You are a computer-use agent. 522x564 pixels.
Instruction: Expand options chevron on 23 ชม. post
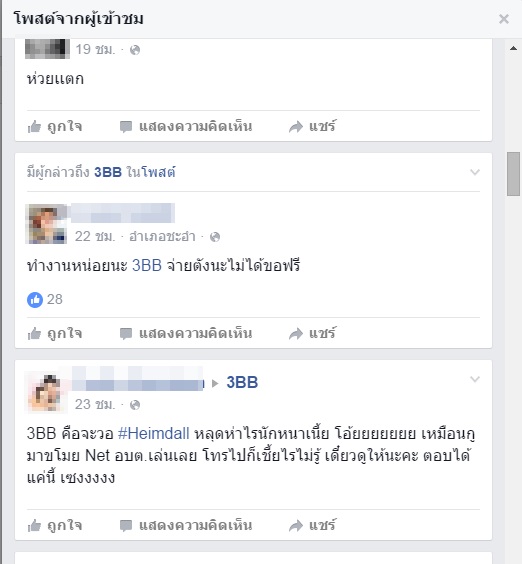475,379
